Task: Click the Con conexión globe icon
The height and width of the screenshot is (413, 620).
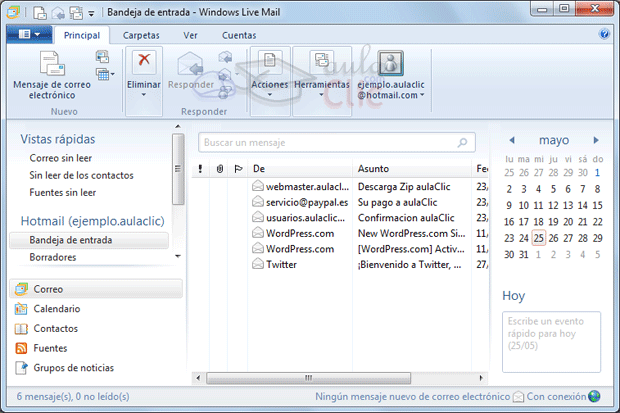Action: point(594,396)
